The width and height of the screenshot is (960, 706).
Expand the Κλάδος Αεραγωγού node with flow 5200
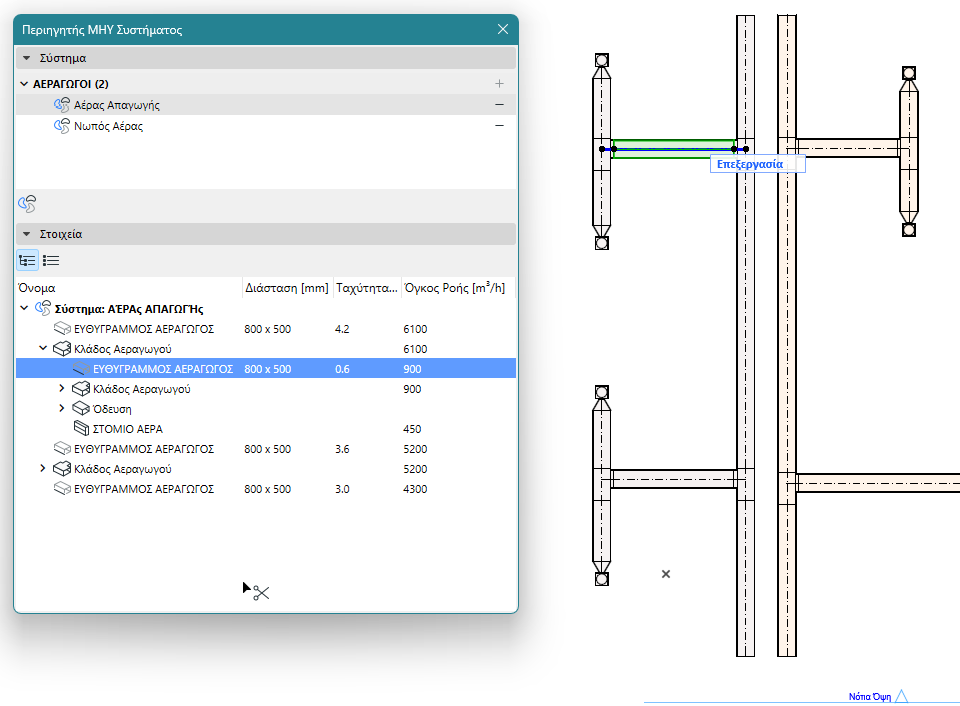coord(43,469)
